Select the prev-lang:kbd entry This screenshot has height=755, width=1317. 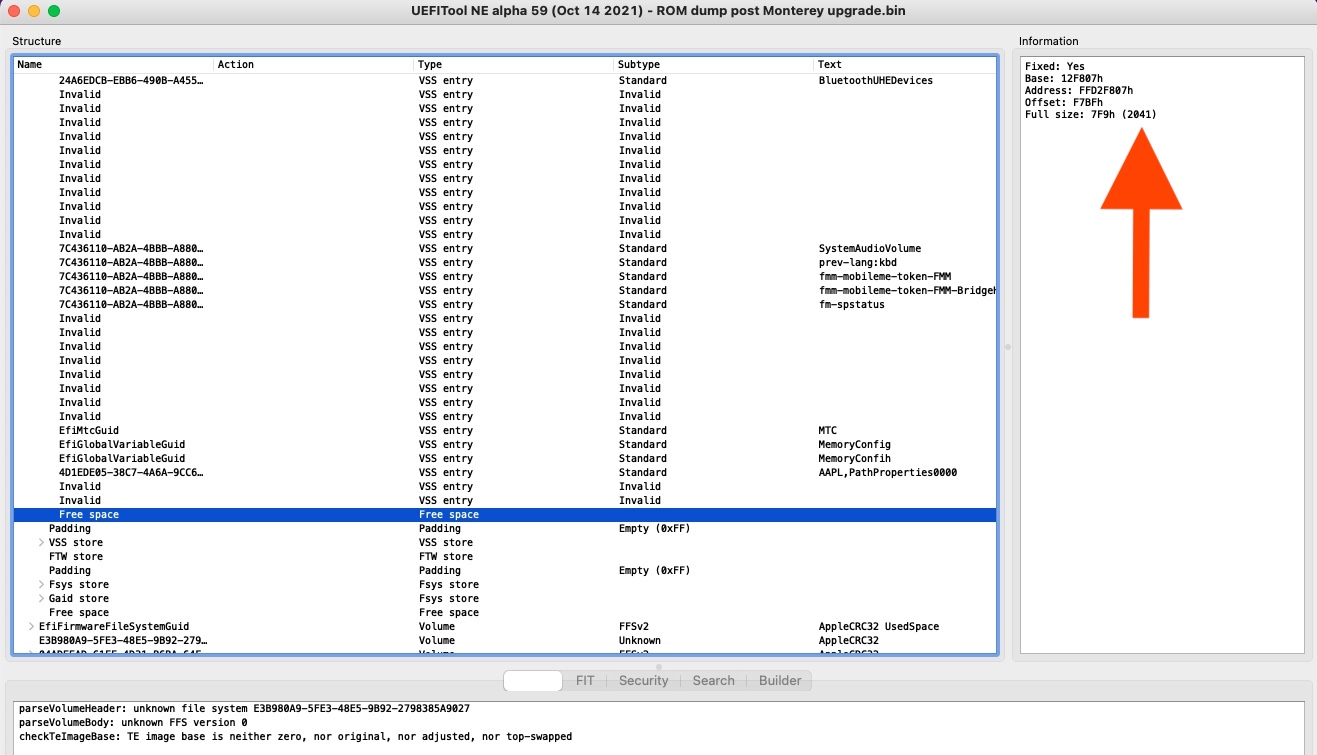(x=857, y=262)
